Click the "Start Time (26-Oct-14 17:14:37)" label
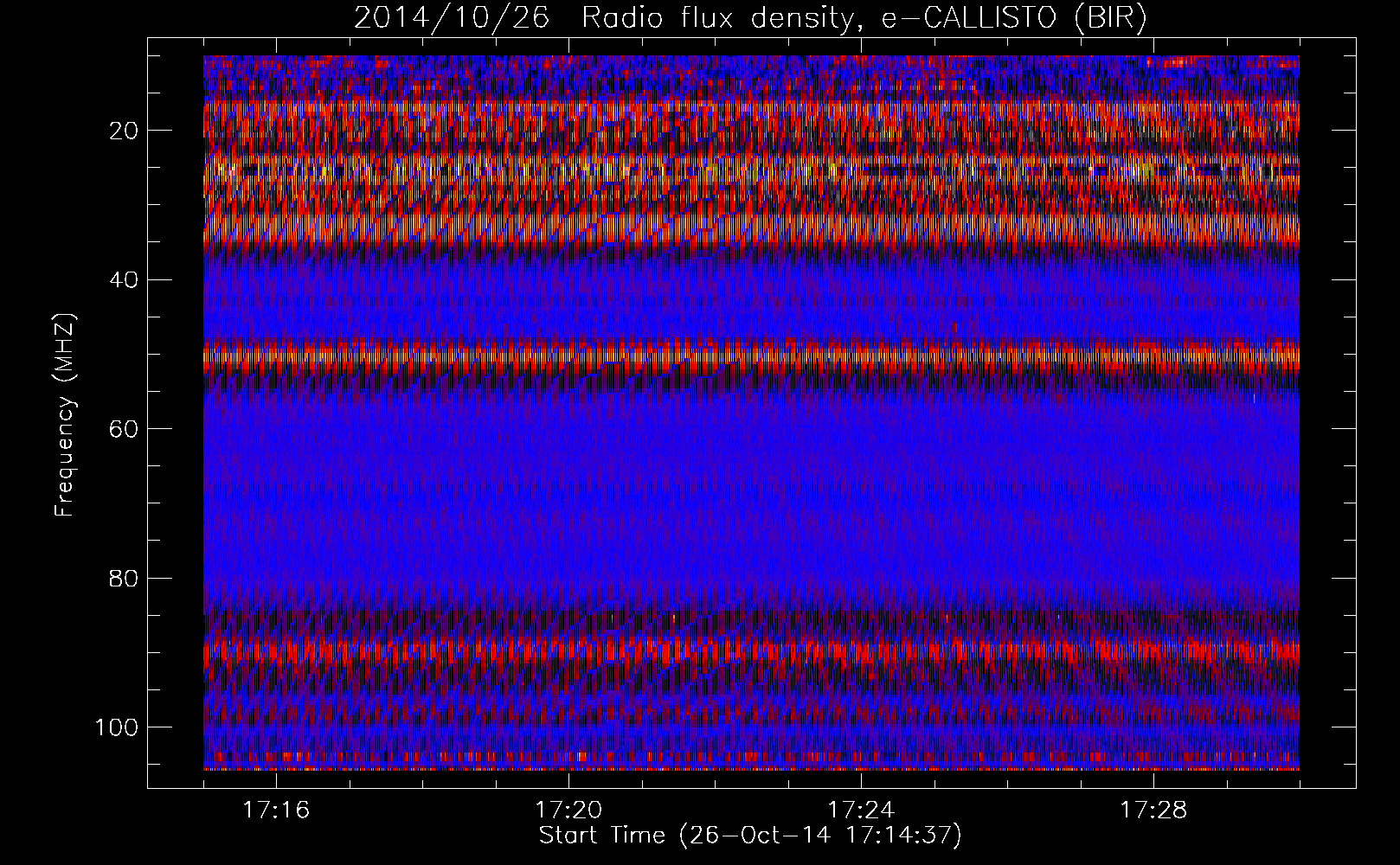The image size is (1400, 865). pos(750,836)
